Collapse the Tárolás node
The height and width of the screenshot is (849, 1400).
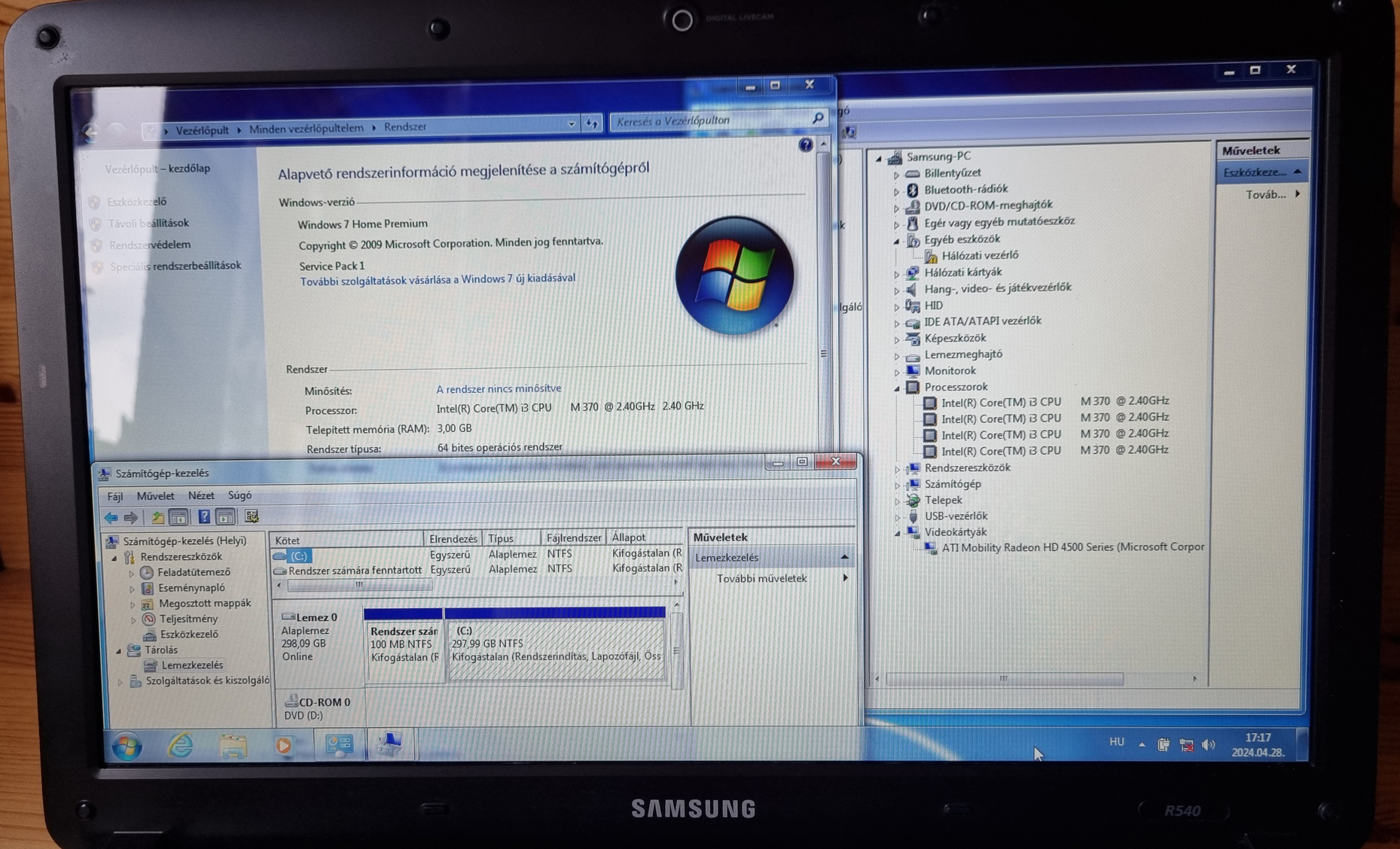[118, 651]
